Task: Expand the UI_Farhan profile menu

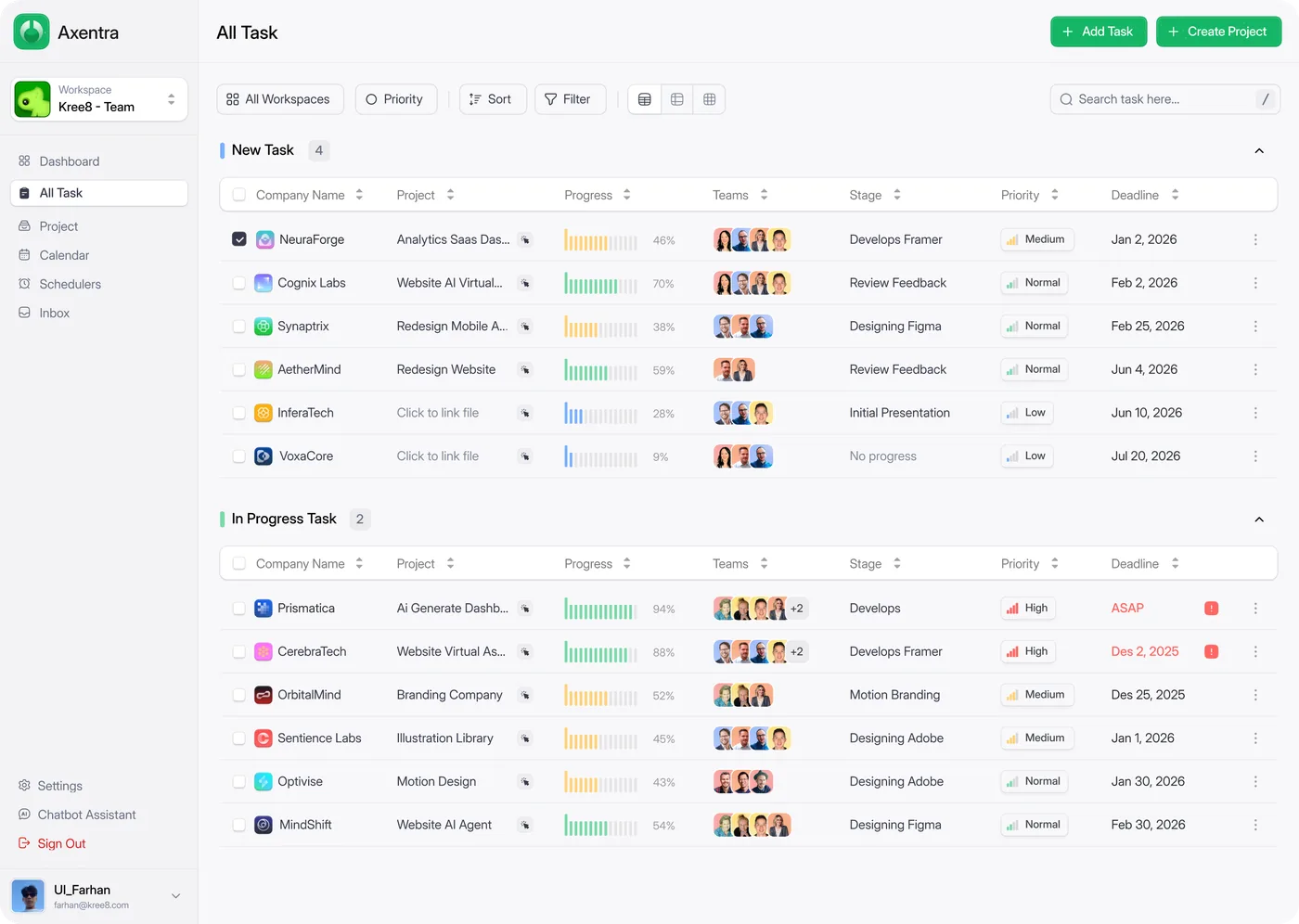Action: tap(175, 896)
